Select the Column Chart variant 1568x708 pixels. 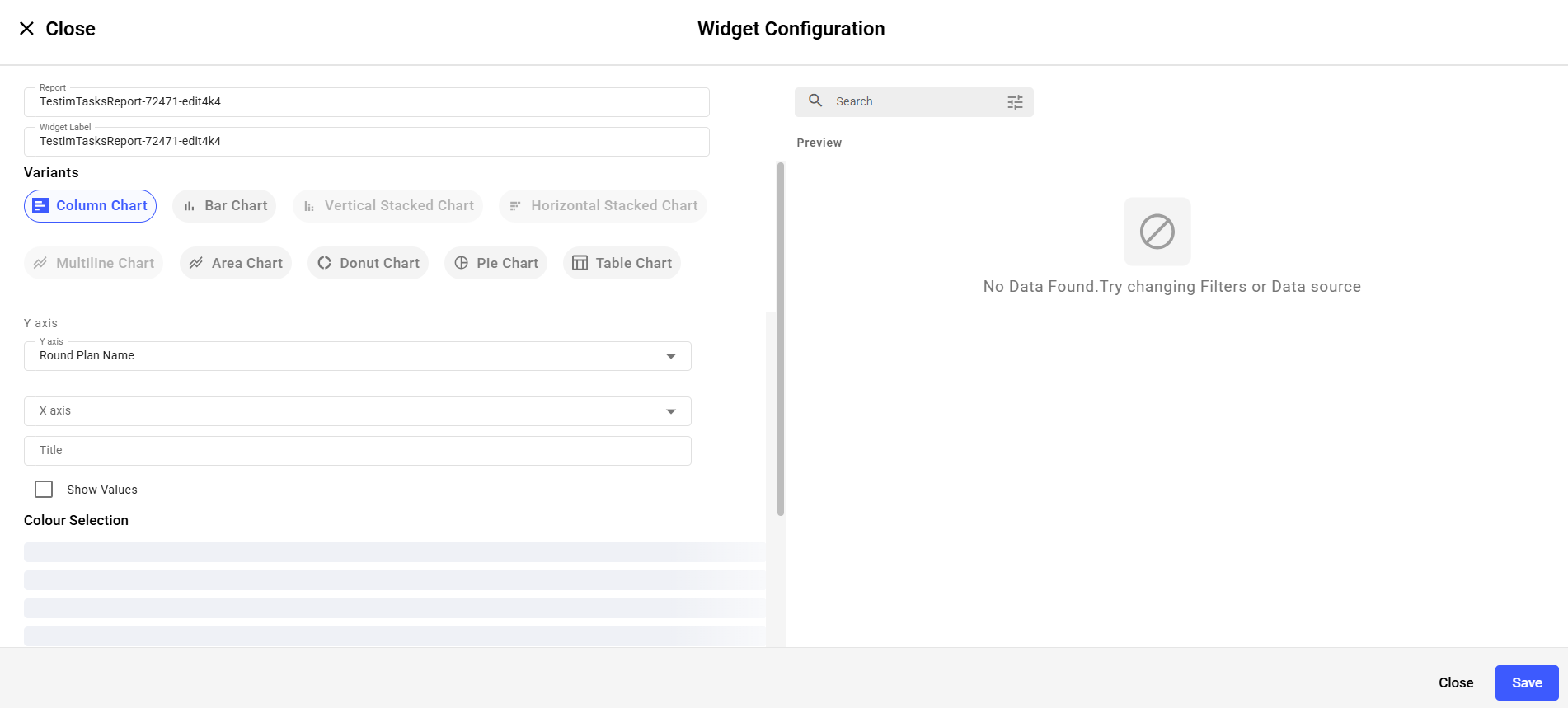click(91, 206)
